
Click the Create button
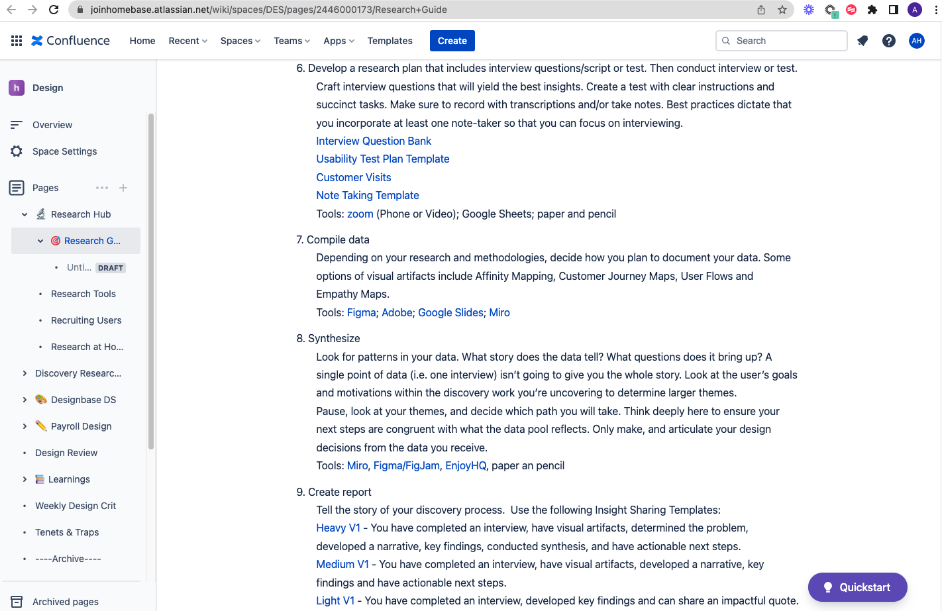click(452, 41)
